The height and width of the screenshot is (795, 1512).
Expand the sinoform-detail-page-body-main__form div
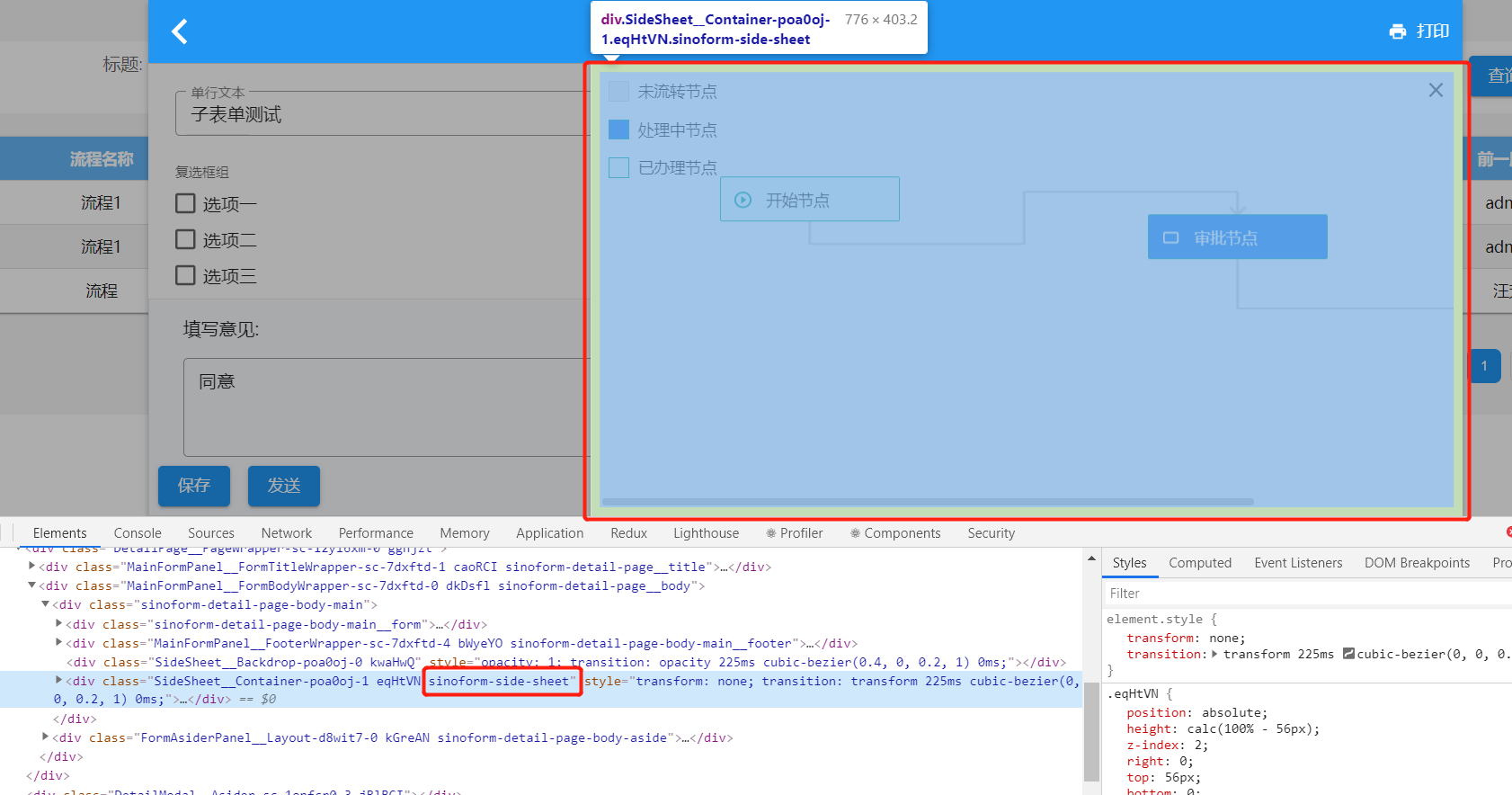[x=59, y=623]
